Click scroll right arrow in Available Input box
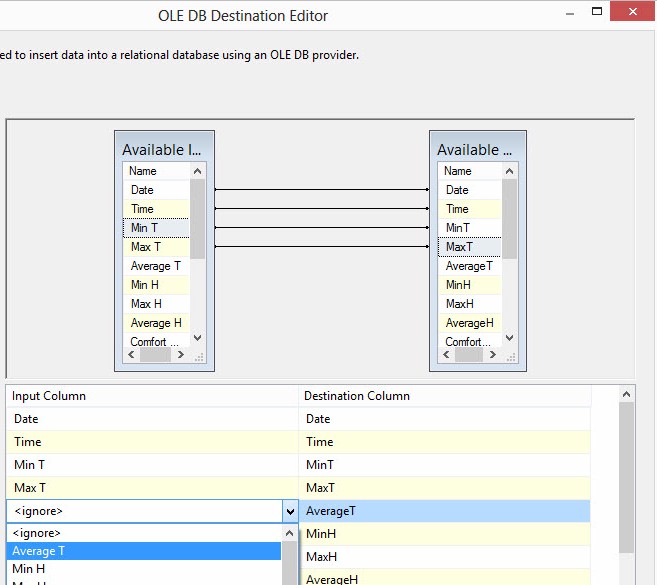The image size is (657, 585). [180, 355]
